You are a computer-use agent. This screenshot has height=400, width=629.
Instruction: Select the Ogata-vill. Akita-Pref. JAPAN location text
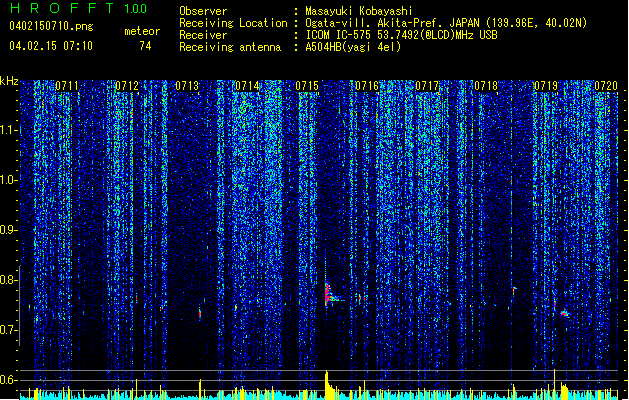pos(446,23)
